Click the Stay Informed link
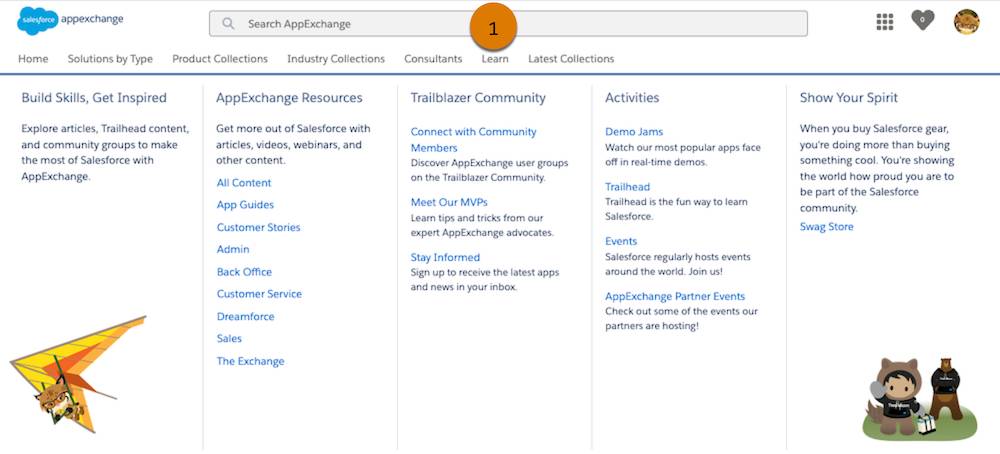Viewport: 1000px width, 454px height. point(445,257)
